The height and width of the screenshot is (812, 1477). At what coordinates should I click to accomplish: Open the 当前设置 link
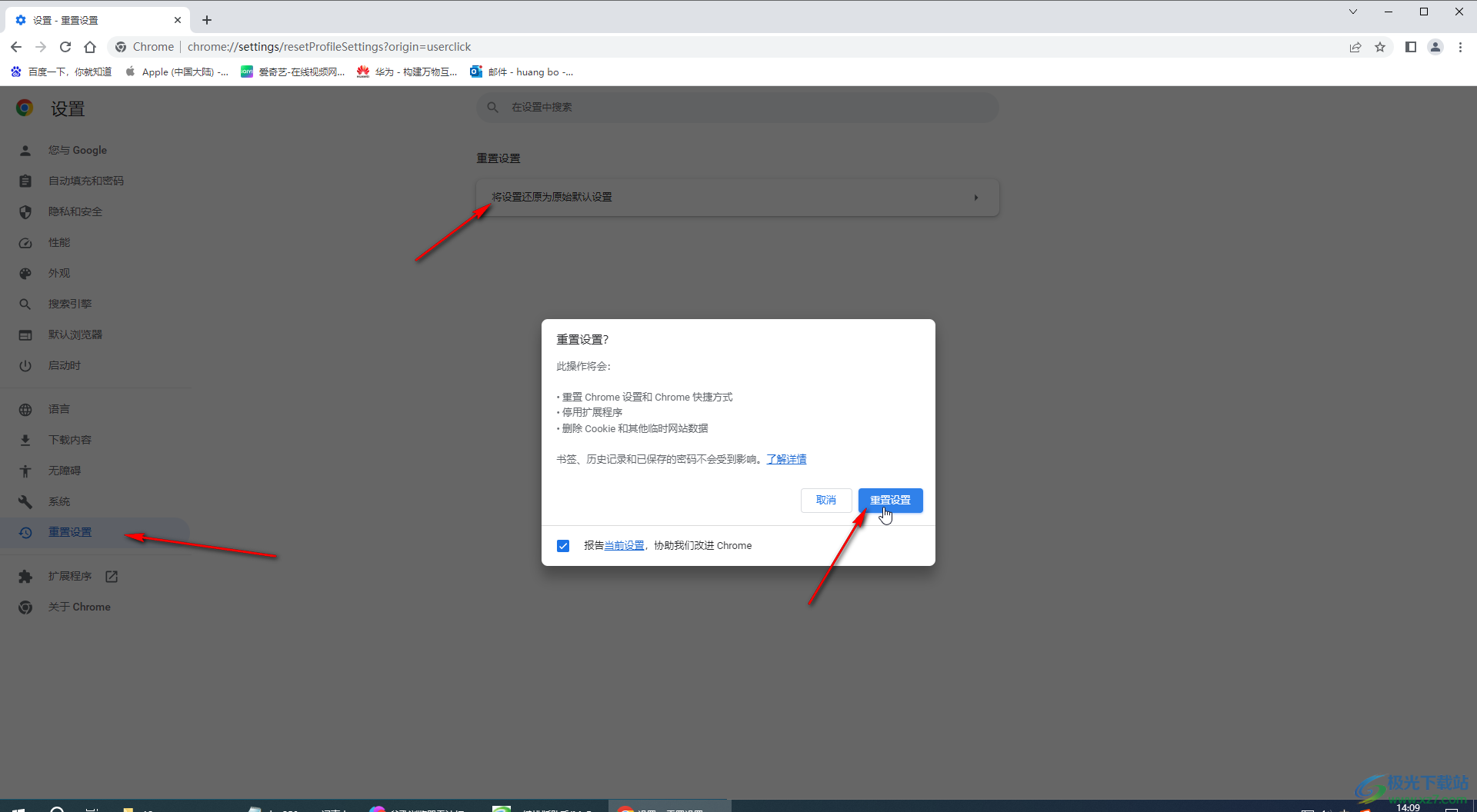[x=624, y=545]
